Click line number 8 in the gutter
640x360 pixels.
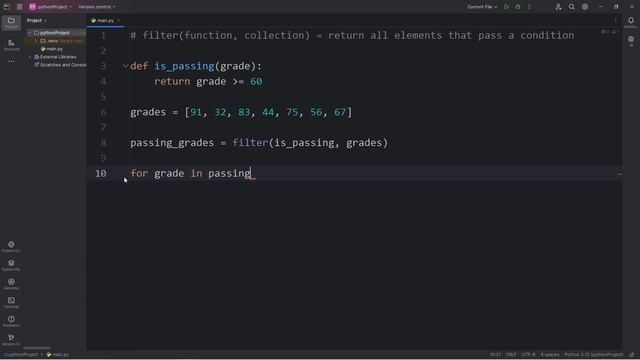click(103, 143)
